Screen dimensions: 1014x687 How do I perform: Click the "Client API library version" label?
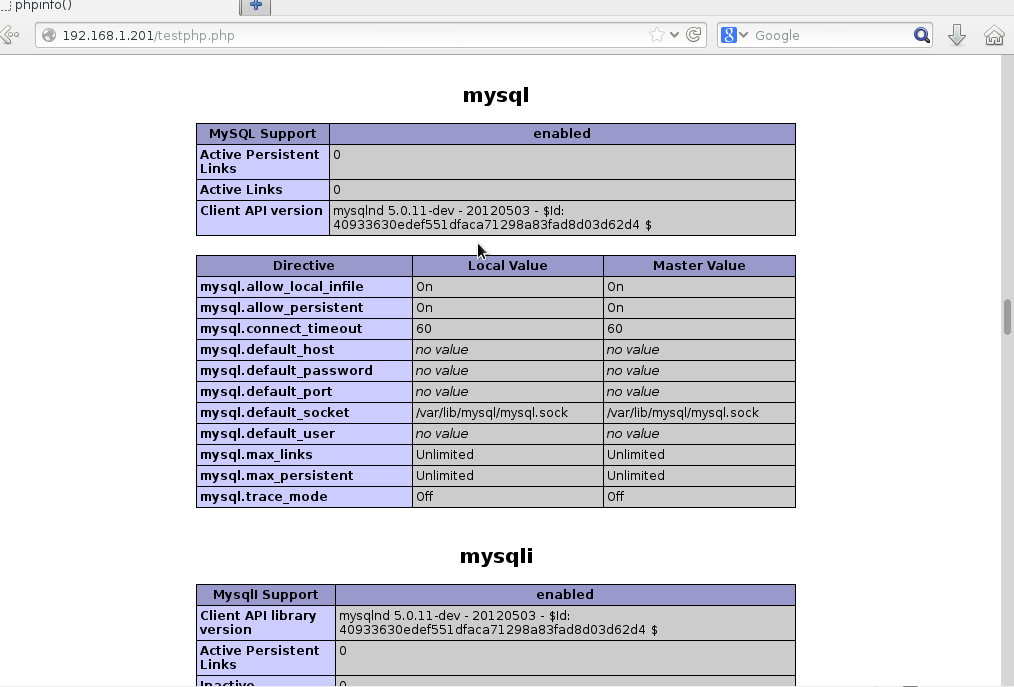pos(266,623)
